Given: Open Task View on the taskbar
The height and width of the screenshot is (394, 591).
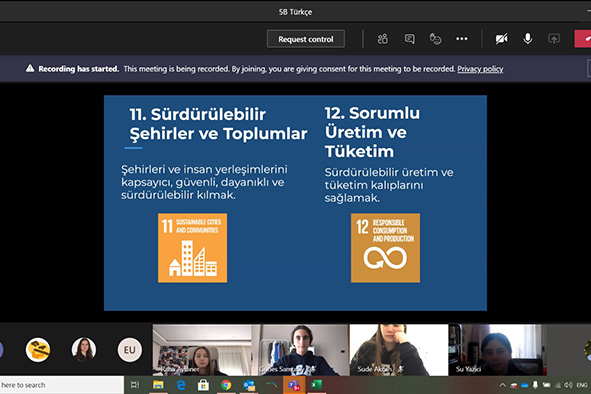Looking at the screenshot, I should pyautogui.click(x=135, y=385).
